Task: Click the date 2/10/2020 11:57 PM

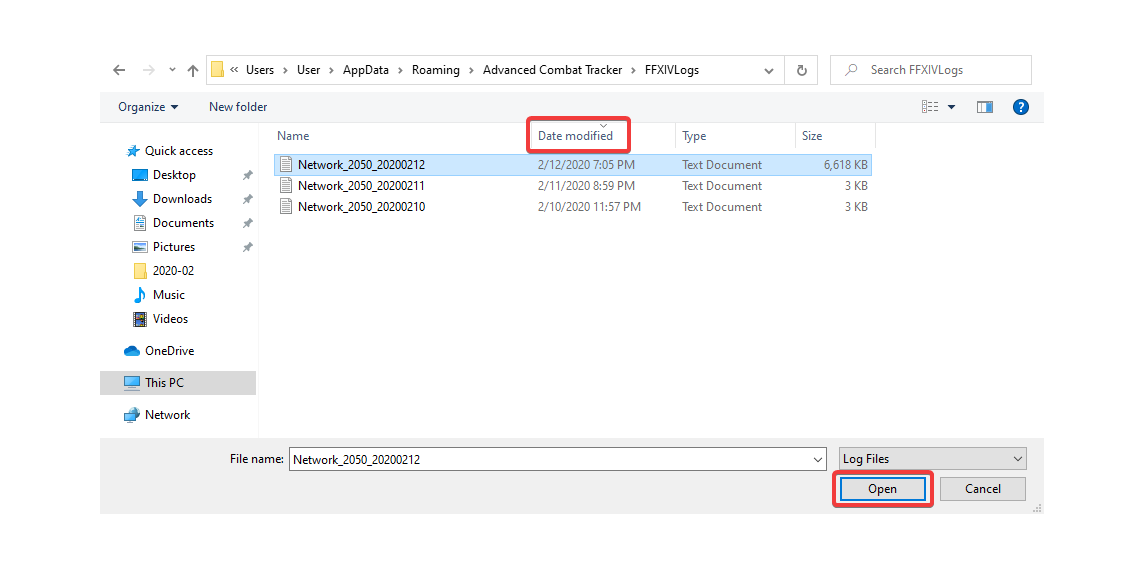Action: coord(590,207)
